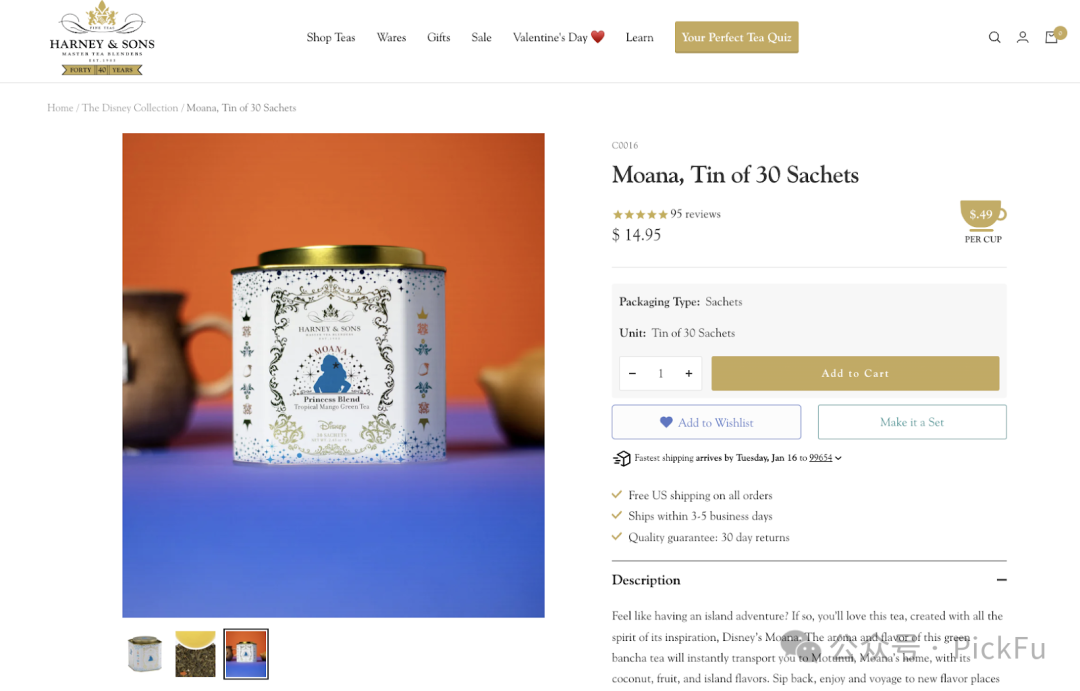
Task: Expand the zip code 99654 dropdown
Action: [x=826, y=459]
